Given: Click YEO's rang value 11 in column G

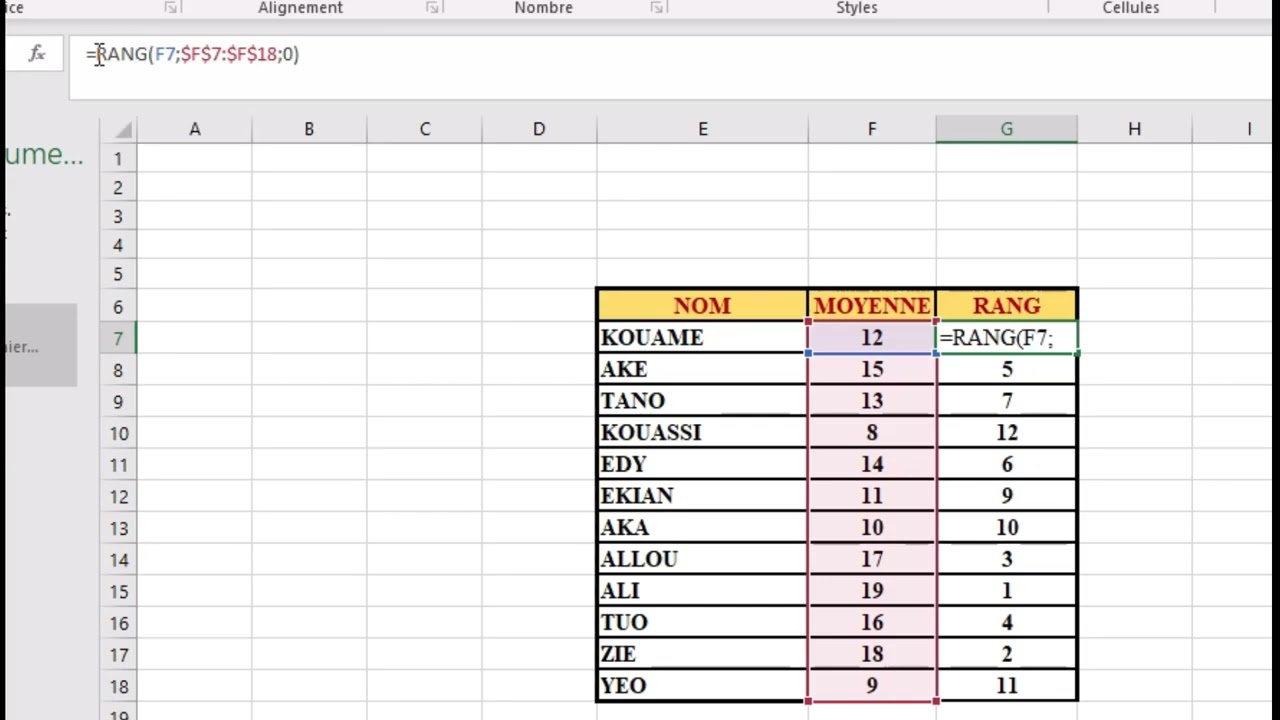Looking at the screenshot, I should (1007, 686).
